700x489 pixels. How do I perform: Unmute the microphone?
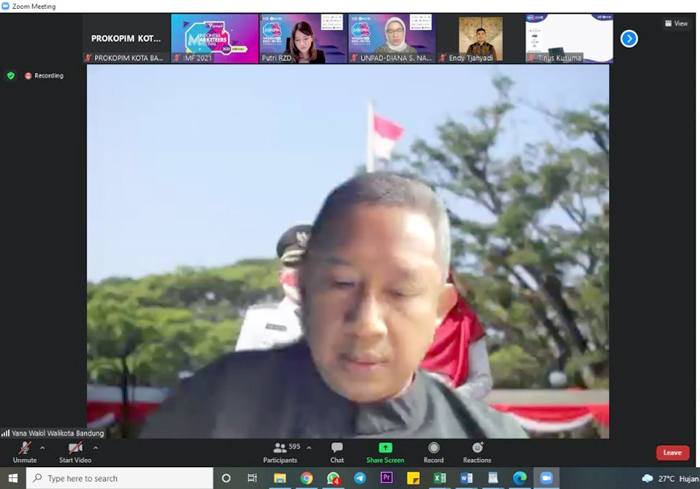tap(24, 450)
